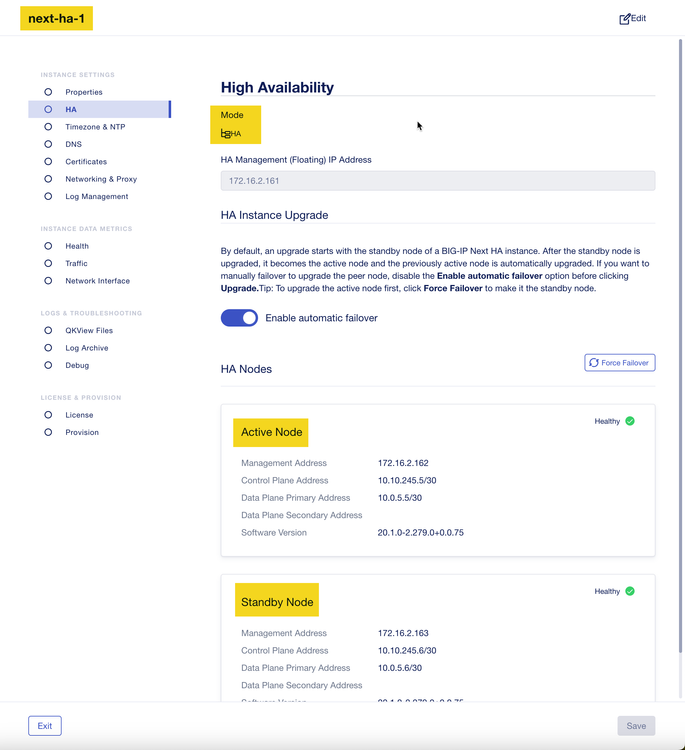Open the Timezone & NTP settings
685x750 pixels.
pos(95,127)
